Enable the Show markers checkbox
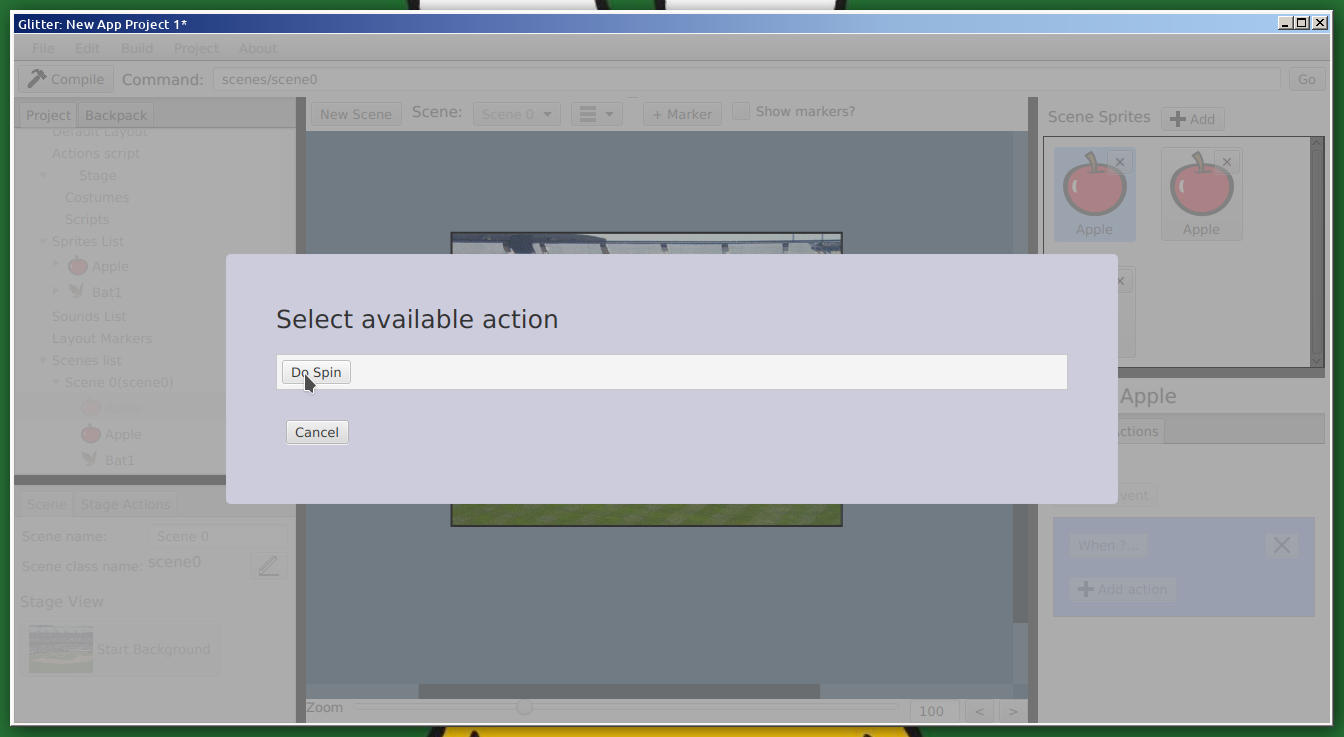Screen dimensions: 1344x737 tap(741, 112)
